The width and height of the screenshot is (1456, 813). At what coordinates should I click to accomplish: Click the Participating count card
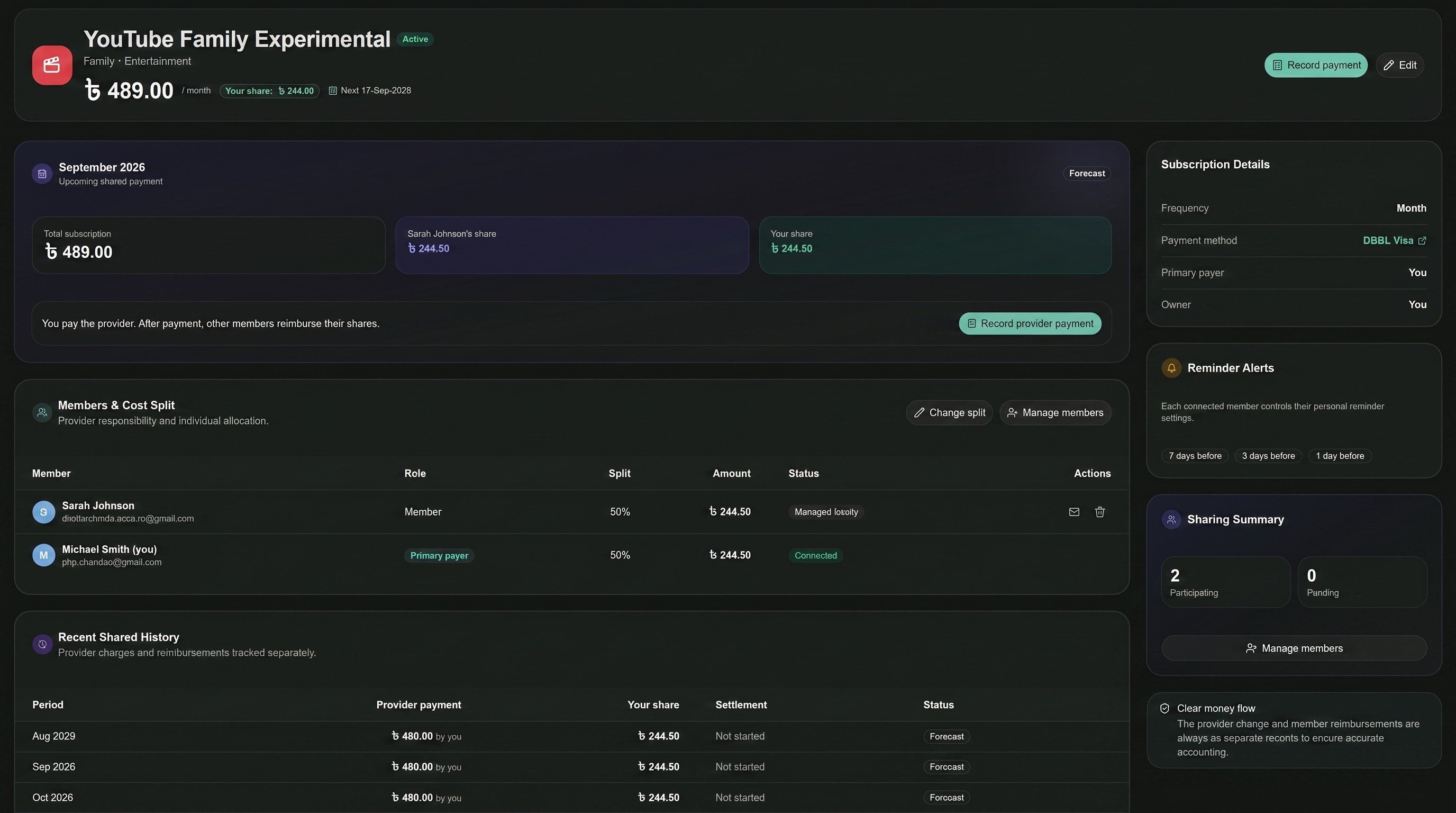tap(1225, 582)
